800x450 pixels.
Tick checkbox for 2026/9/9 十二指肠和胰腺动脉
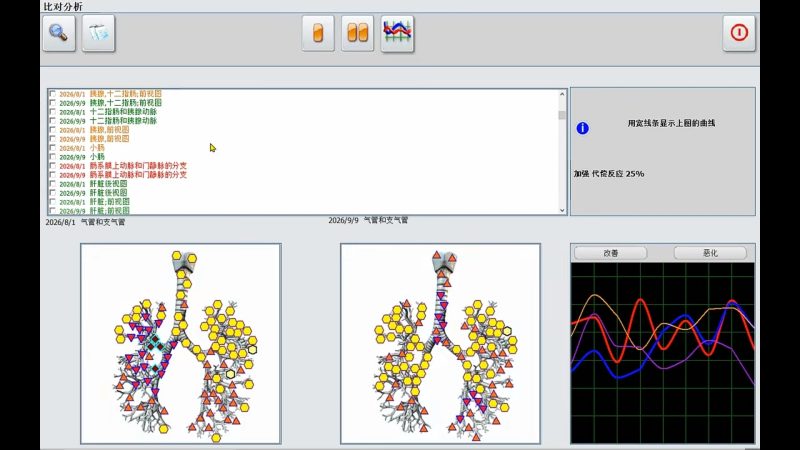coord(53,121)
